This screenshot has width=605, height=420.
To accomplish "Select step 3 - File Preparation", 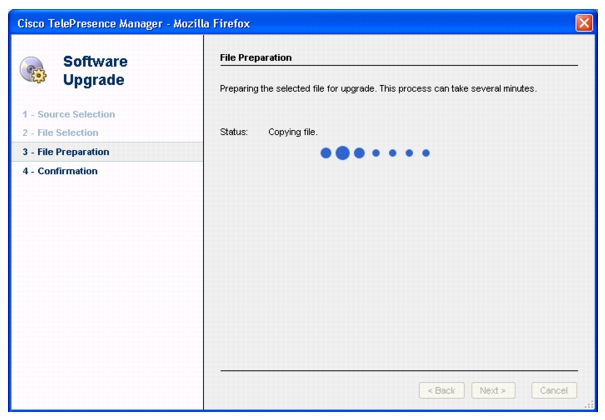I will [107, 152].
